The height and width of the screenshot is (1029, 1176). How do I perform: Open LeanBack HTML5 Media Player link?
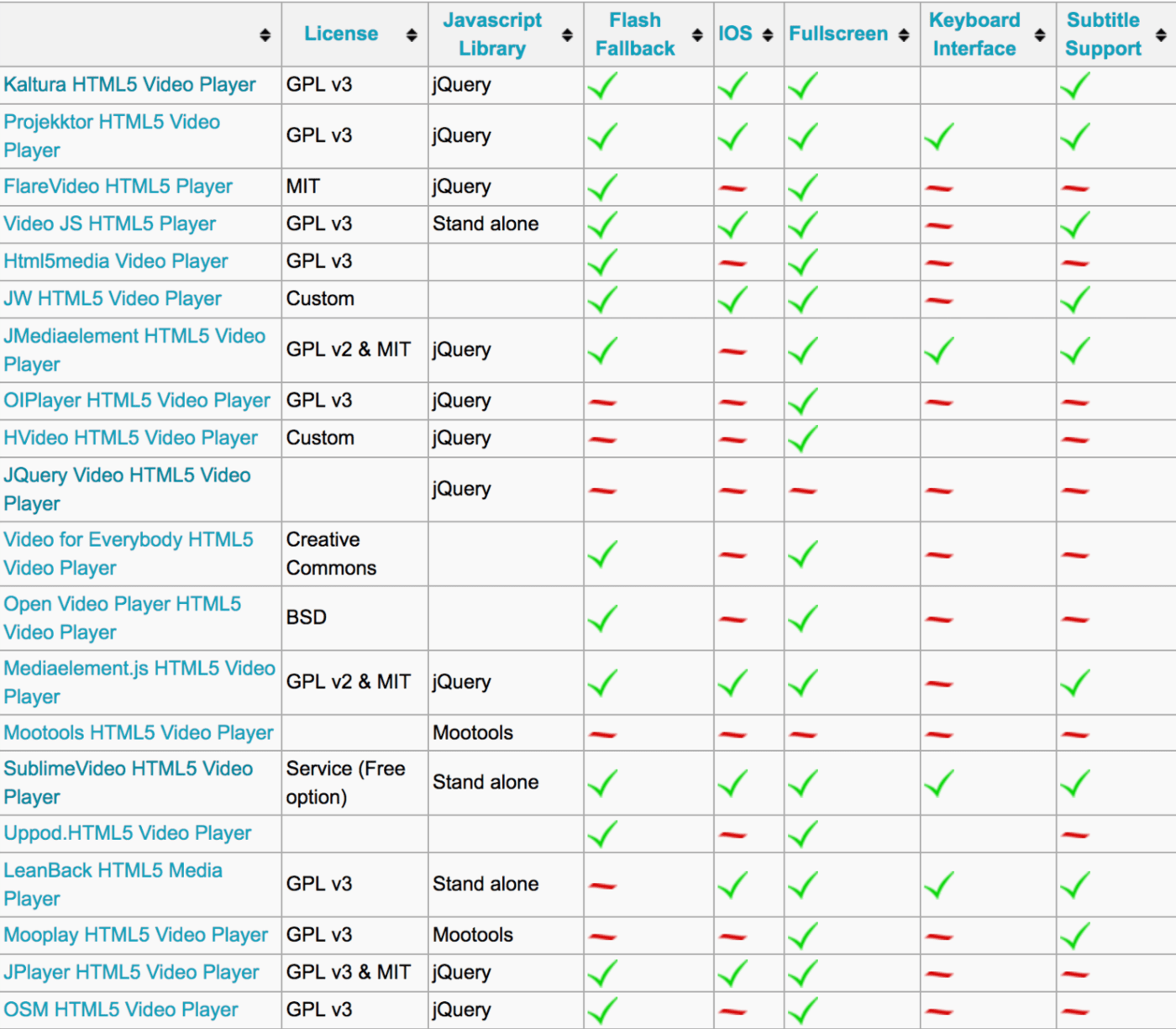pos(113,885)
